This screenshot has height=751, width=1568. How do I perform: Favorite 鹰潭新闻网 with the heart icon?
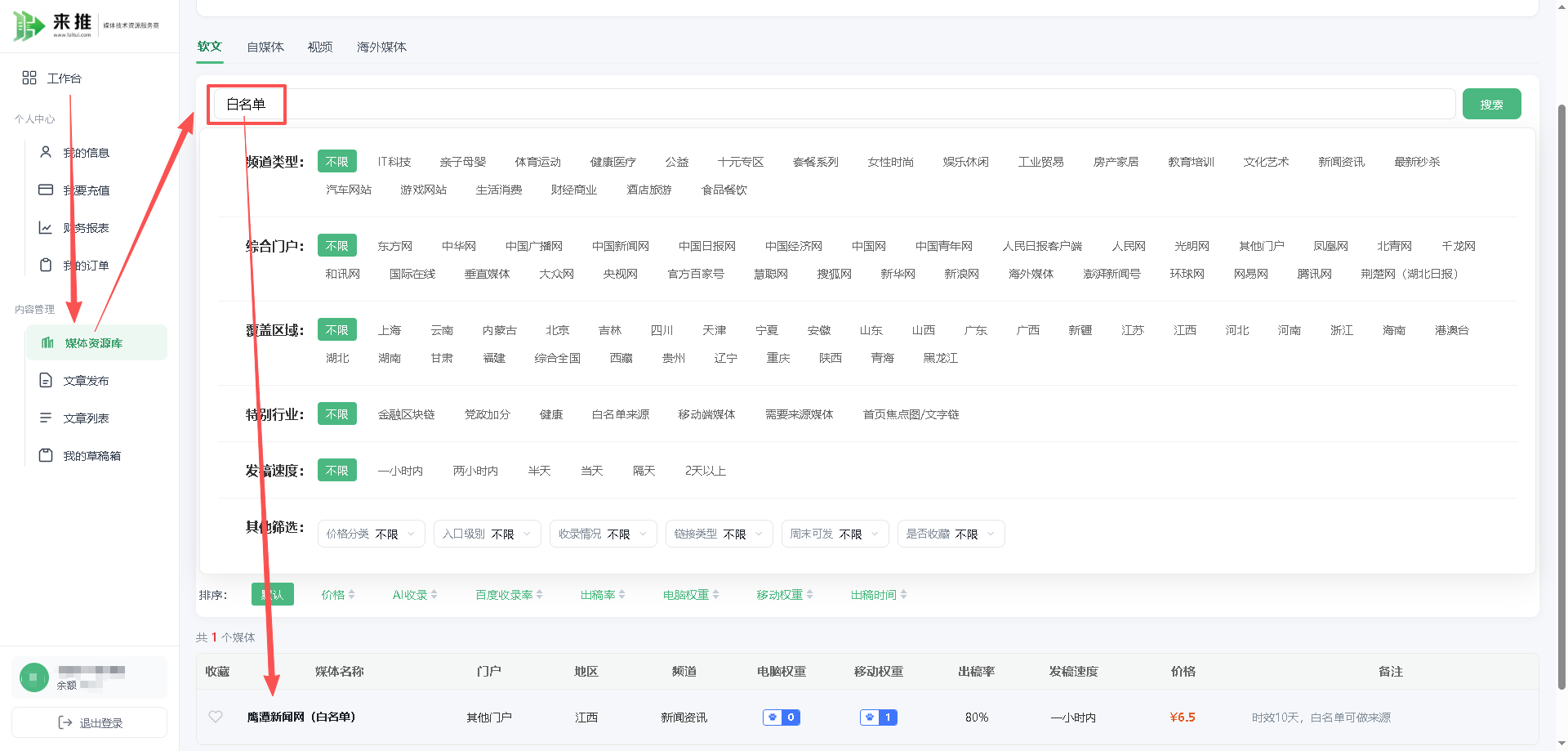tap(216, 717)
